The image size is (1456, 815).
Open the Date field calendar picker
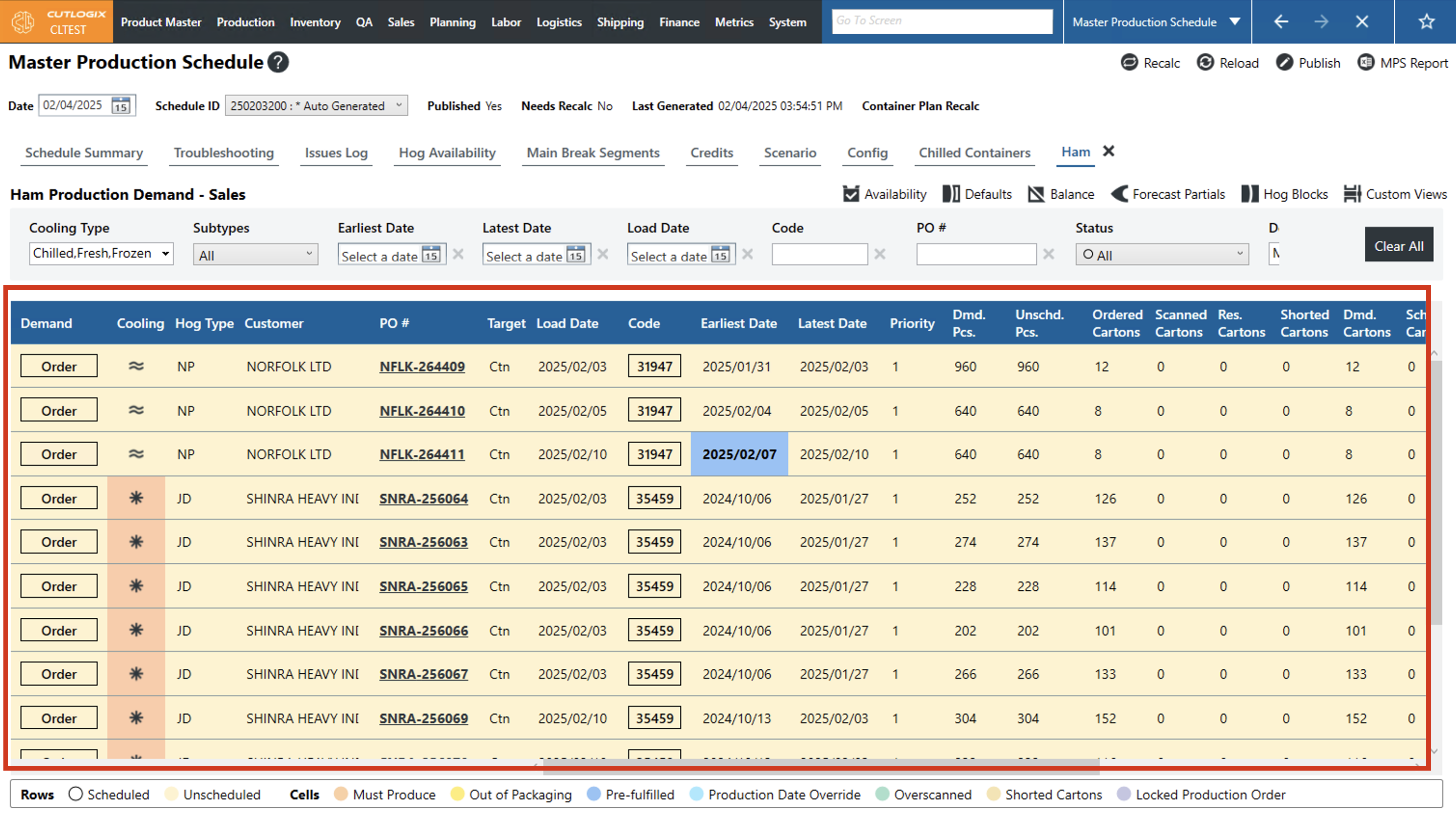(x=121, y=105)
